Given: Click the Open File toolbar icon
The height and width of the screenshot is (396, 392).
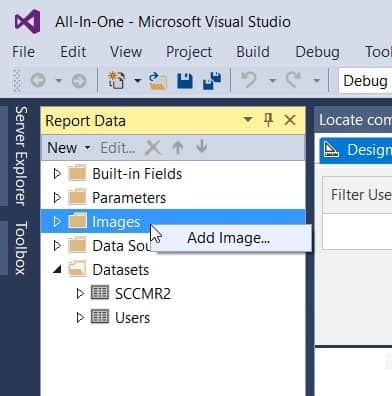Looking at the screenshot, I should click(x=157, y=81).
